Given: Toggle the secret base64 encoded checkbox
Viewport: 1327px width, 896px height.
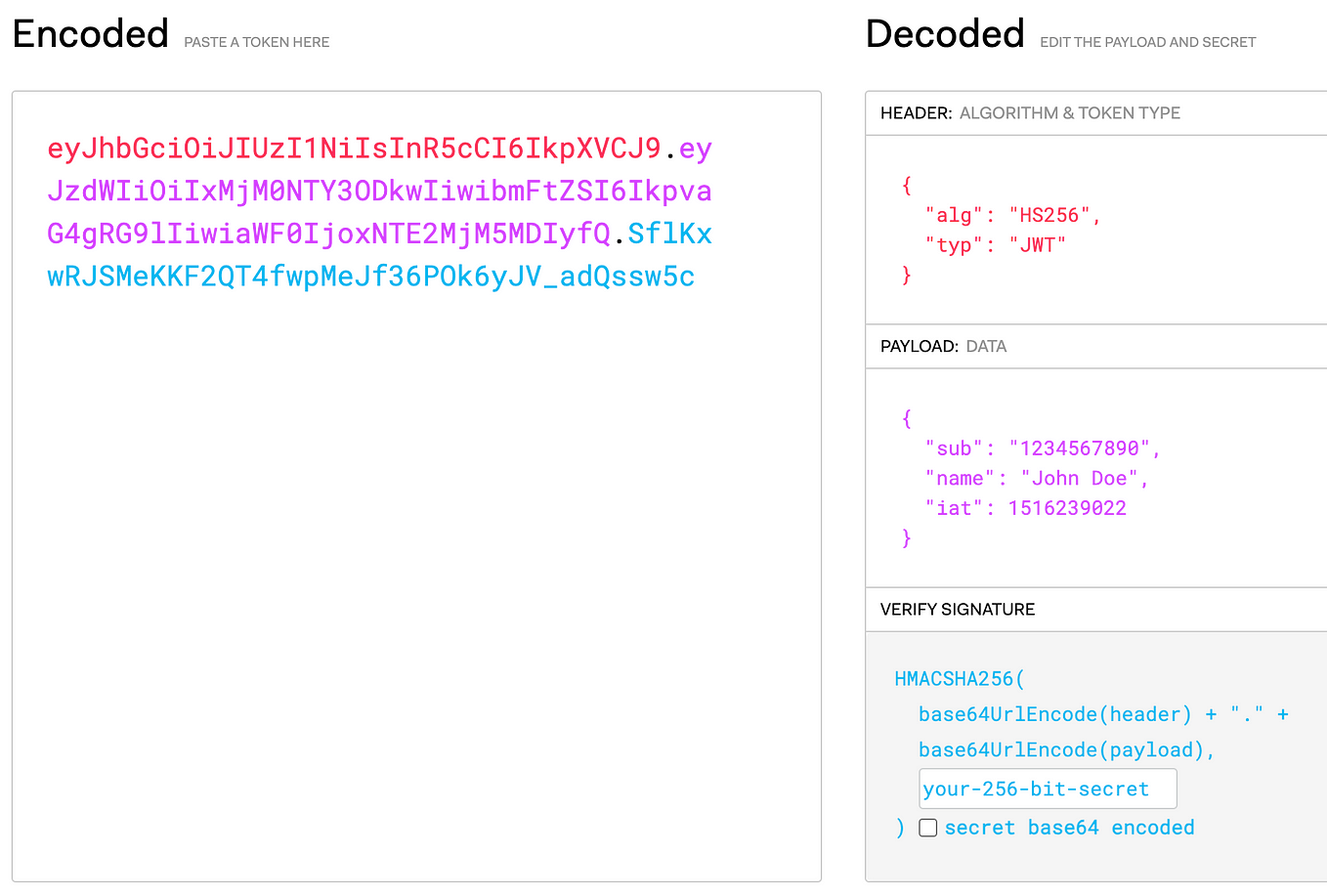Looking at the screenshot, I should (x=928, y=828).
